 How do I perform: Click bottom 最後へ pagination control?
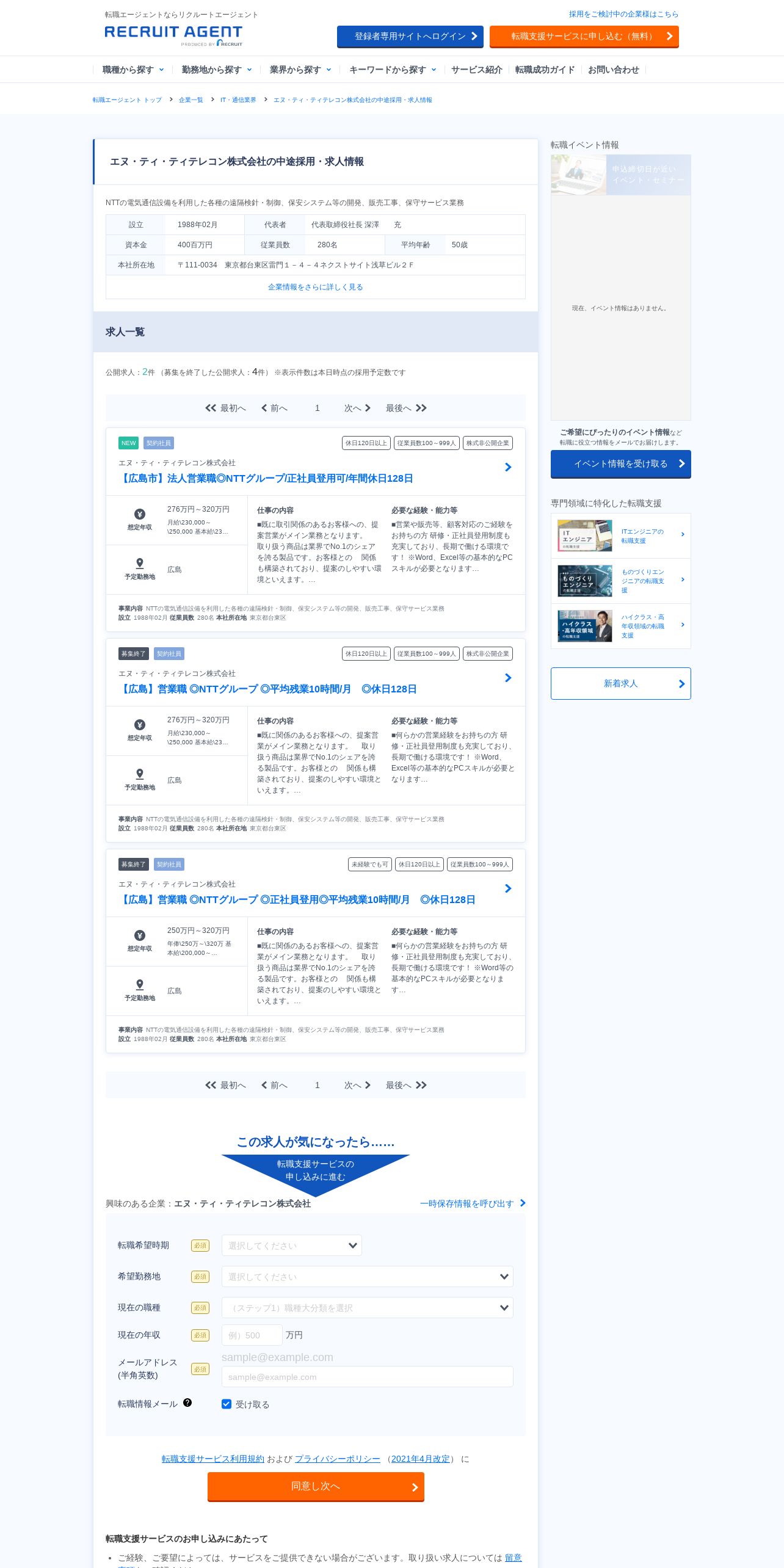click(406, 1085)
